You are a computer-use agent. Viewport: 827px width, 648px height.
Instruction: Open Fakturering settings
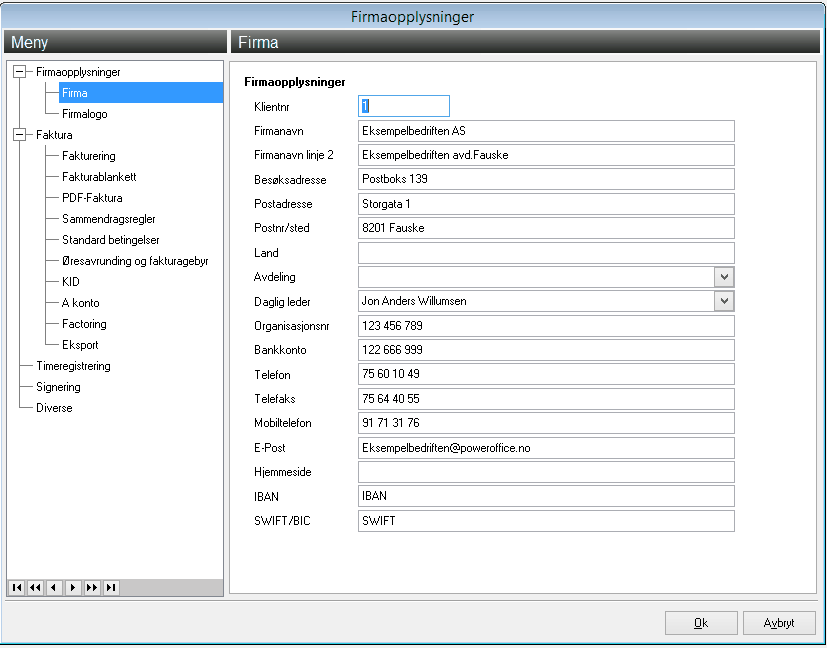(89, 156)
